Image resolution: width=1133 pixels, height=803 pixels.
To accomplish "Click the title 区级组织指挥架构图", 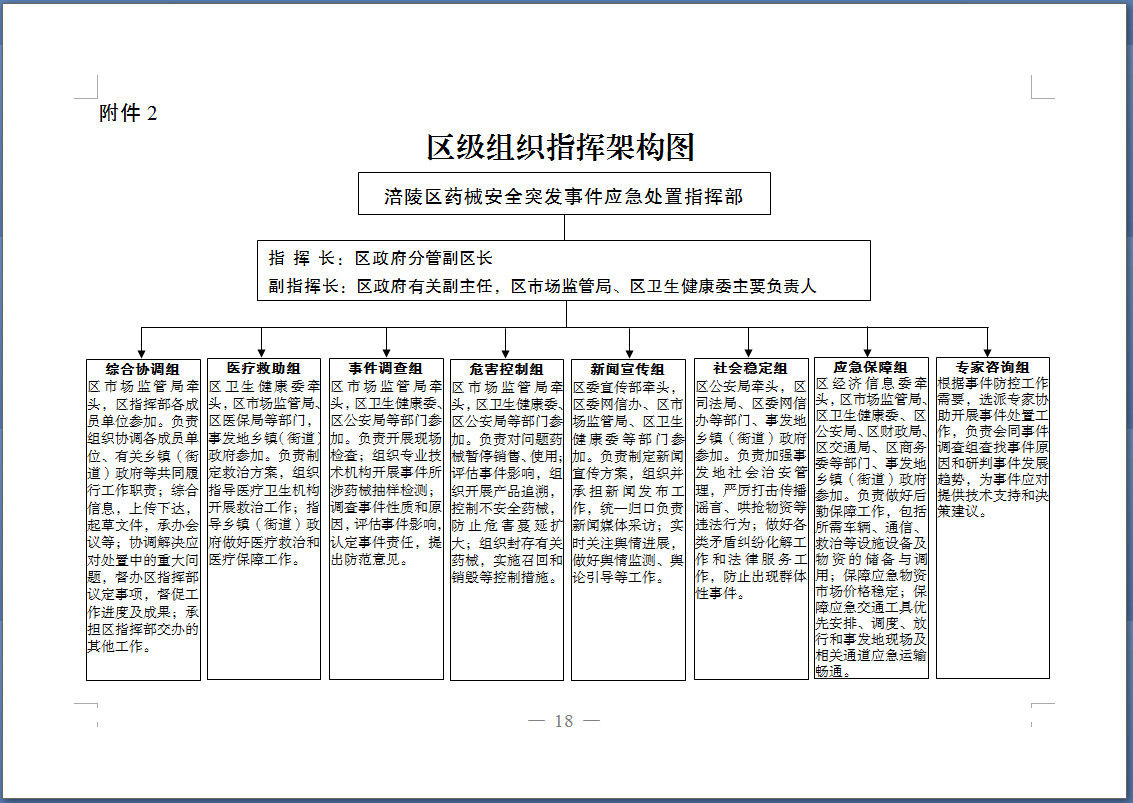I will point(561,148).
